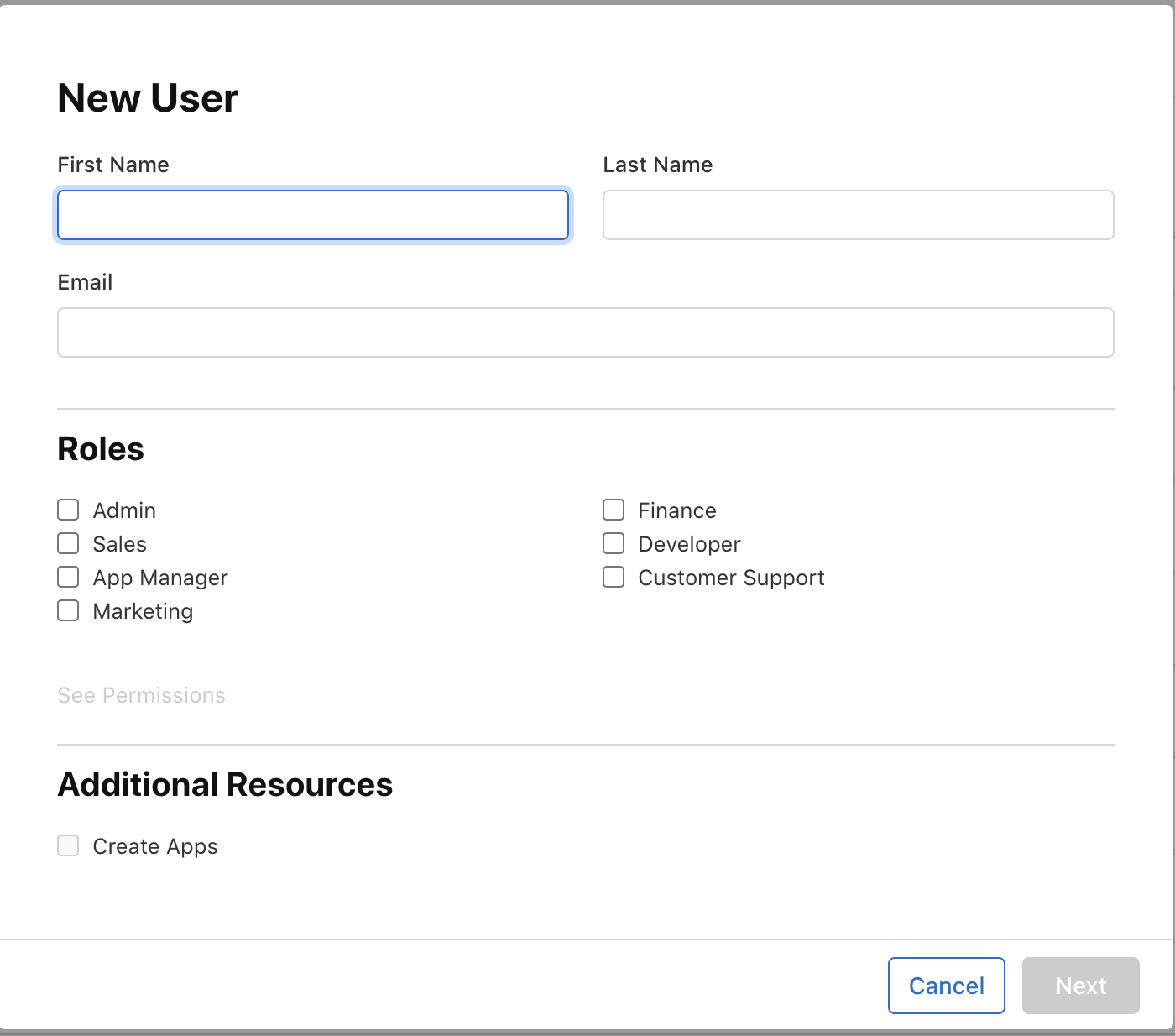Click the New User heading
Image resolution: width=1175 pixels, height=1036 pixels.
(x=148, y=98)
